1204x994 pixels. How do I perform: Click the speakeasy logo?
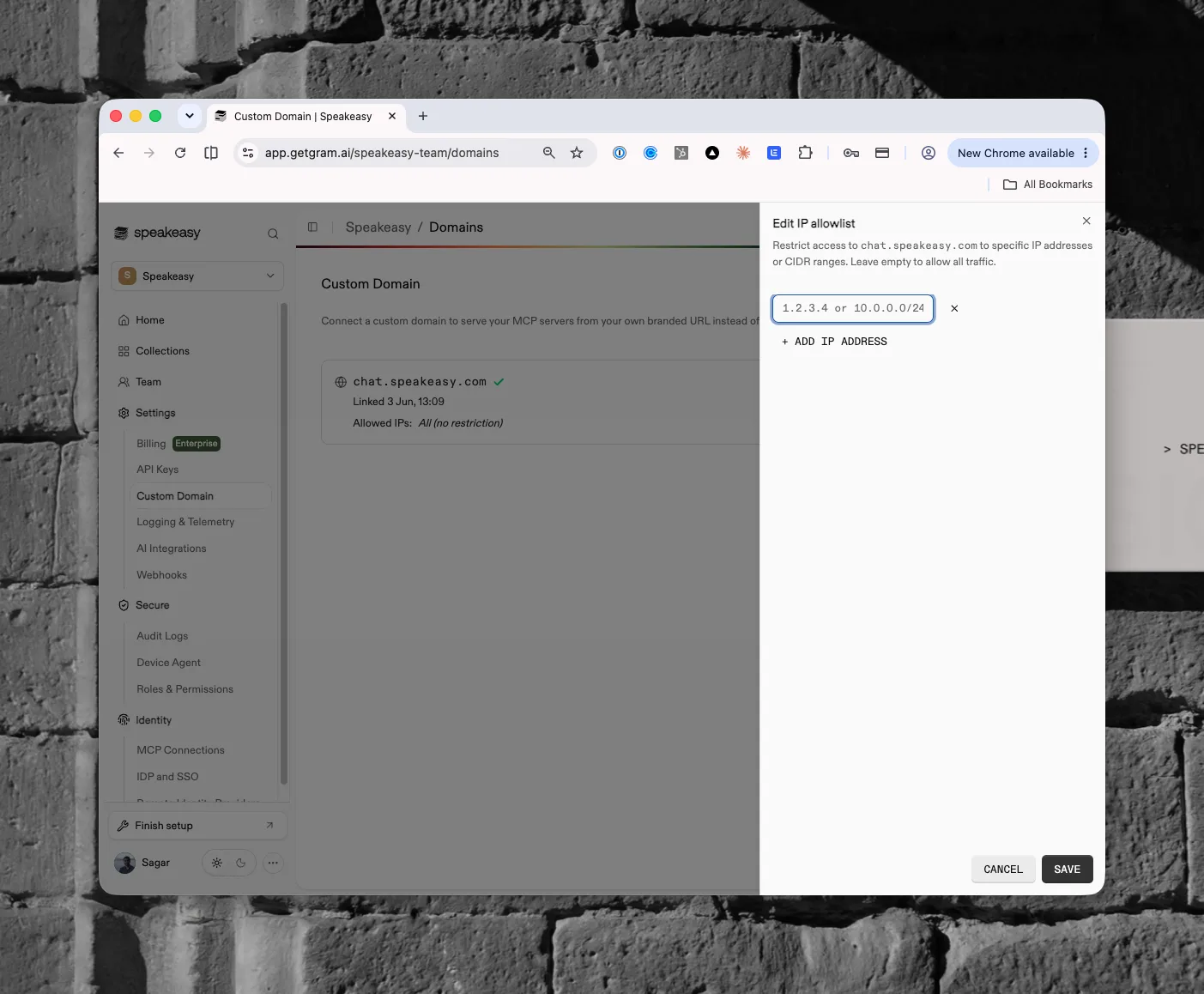click(x=157, y=233)
